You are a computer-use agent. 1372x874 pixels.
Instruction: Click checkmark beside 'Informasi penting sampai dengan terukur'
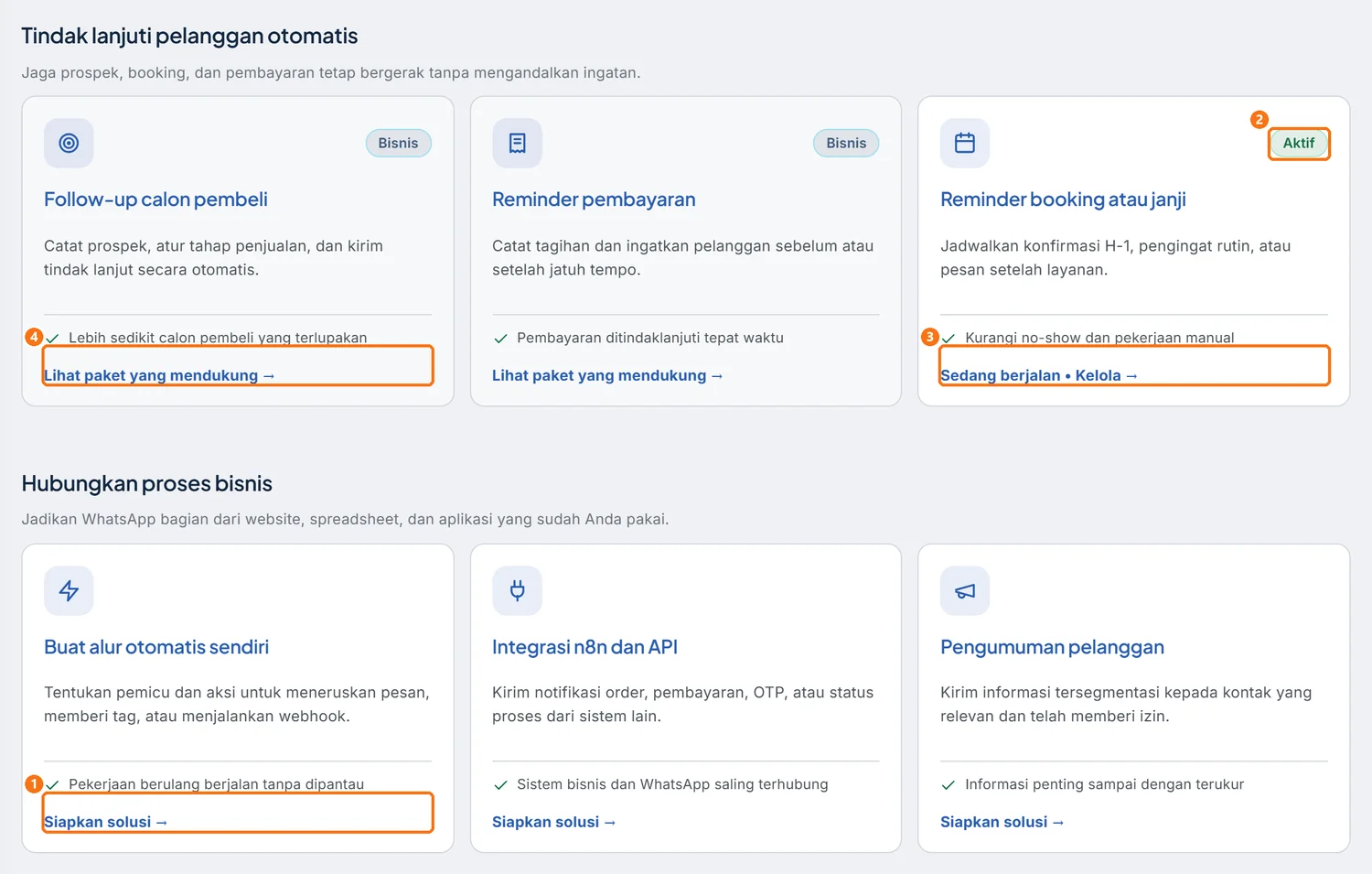(x=949, y=785)
